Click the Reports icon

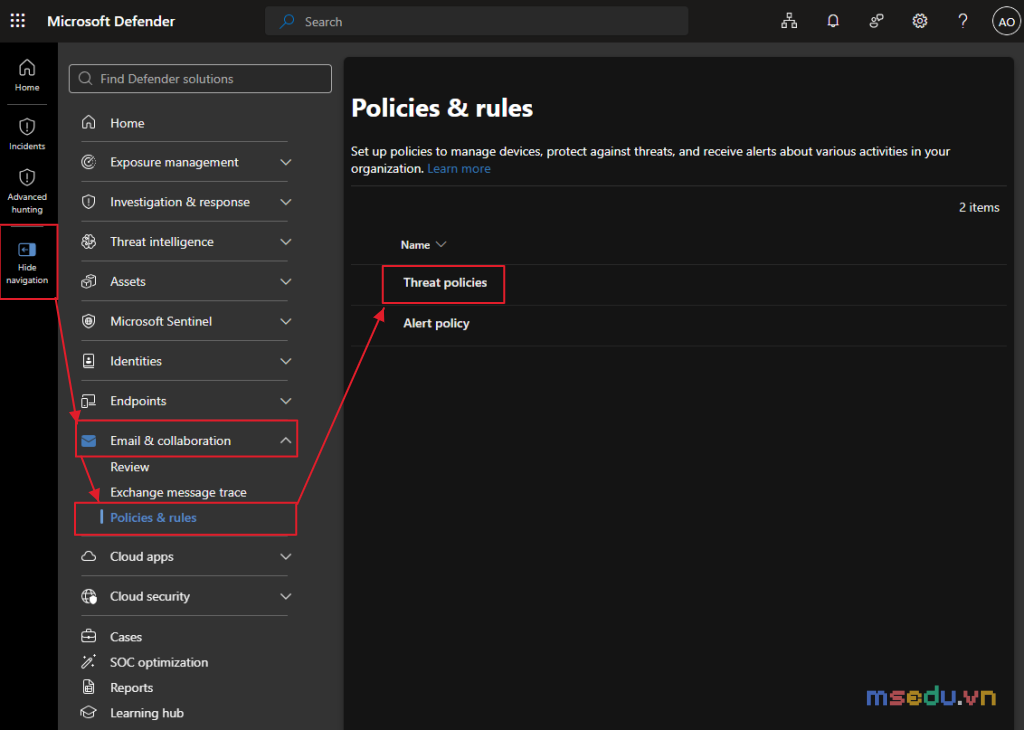[89, 687]
